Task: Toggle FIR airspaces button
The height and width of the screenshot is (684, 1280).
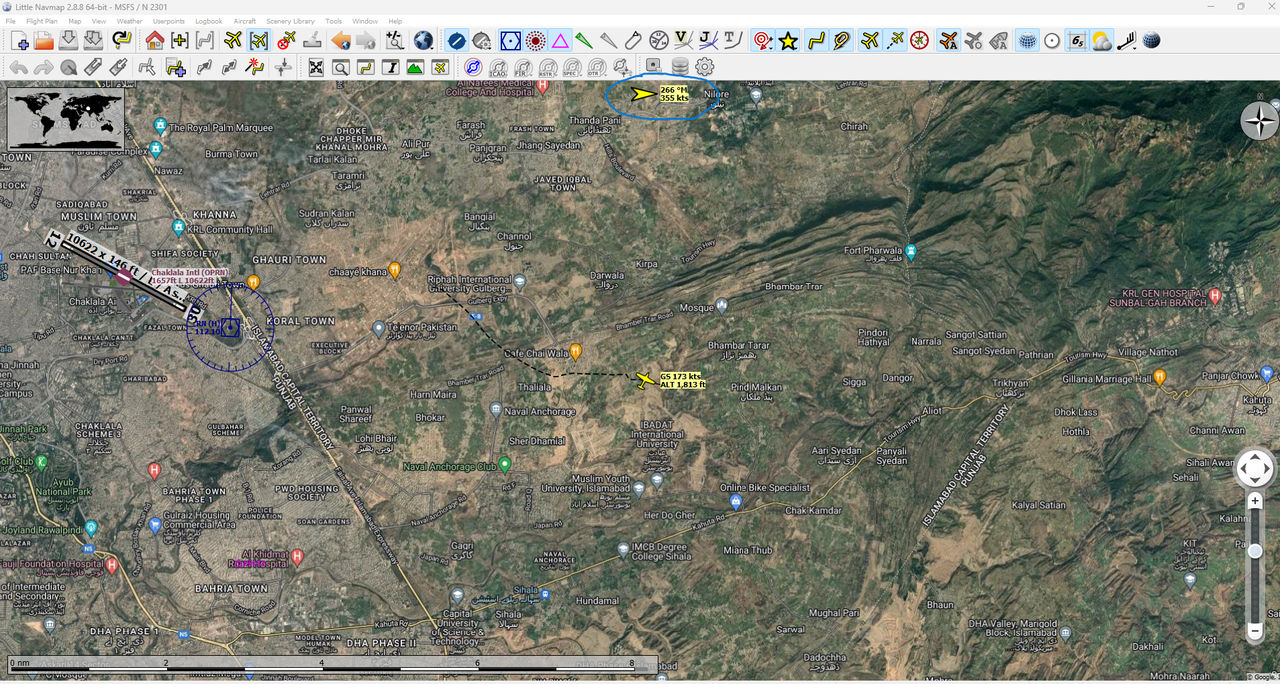Action: [x=523, y=67]
